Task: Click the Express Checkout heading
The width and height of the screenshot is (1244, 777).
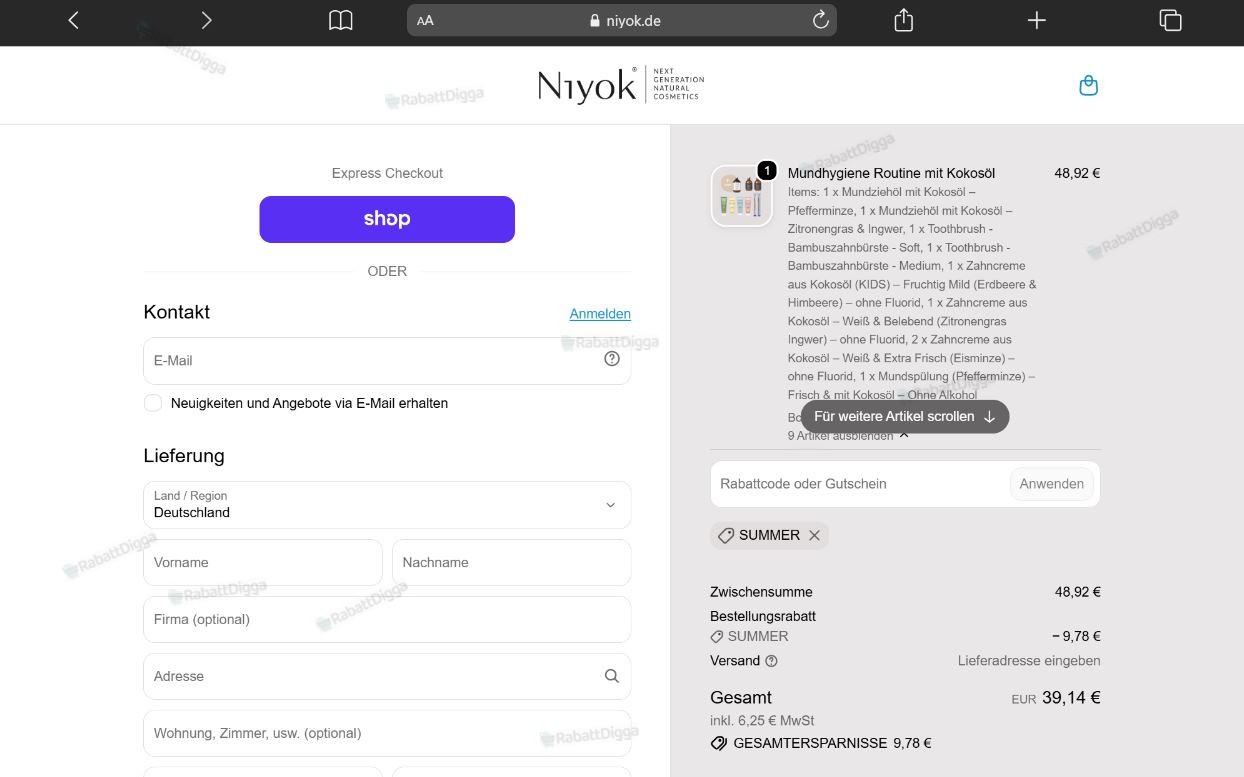Action: 387,173
